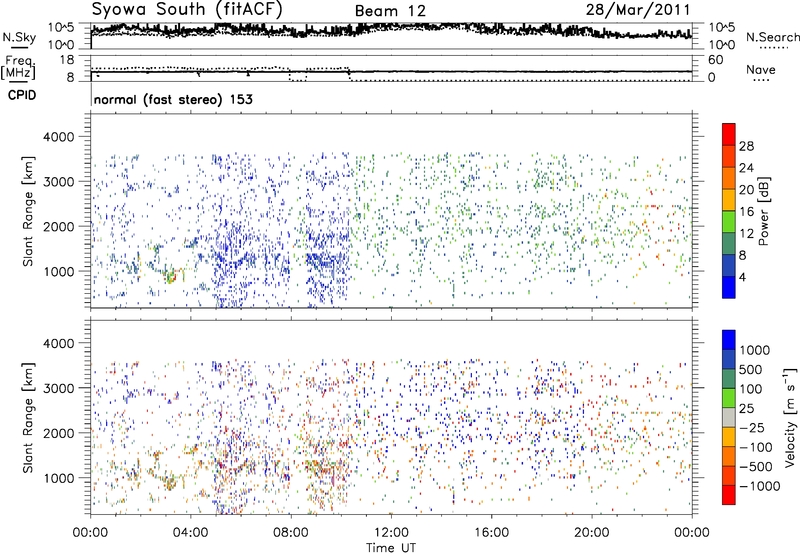Click the gray -25 to 25 Velocity swatch
The height and width of the screenshot is (554, 800).
(x=729, y=417)
